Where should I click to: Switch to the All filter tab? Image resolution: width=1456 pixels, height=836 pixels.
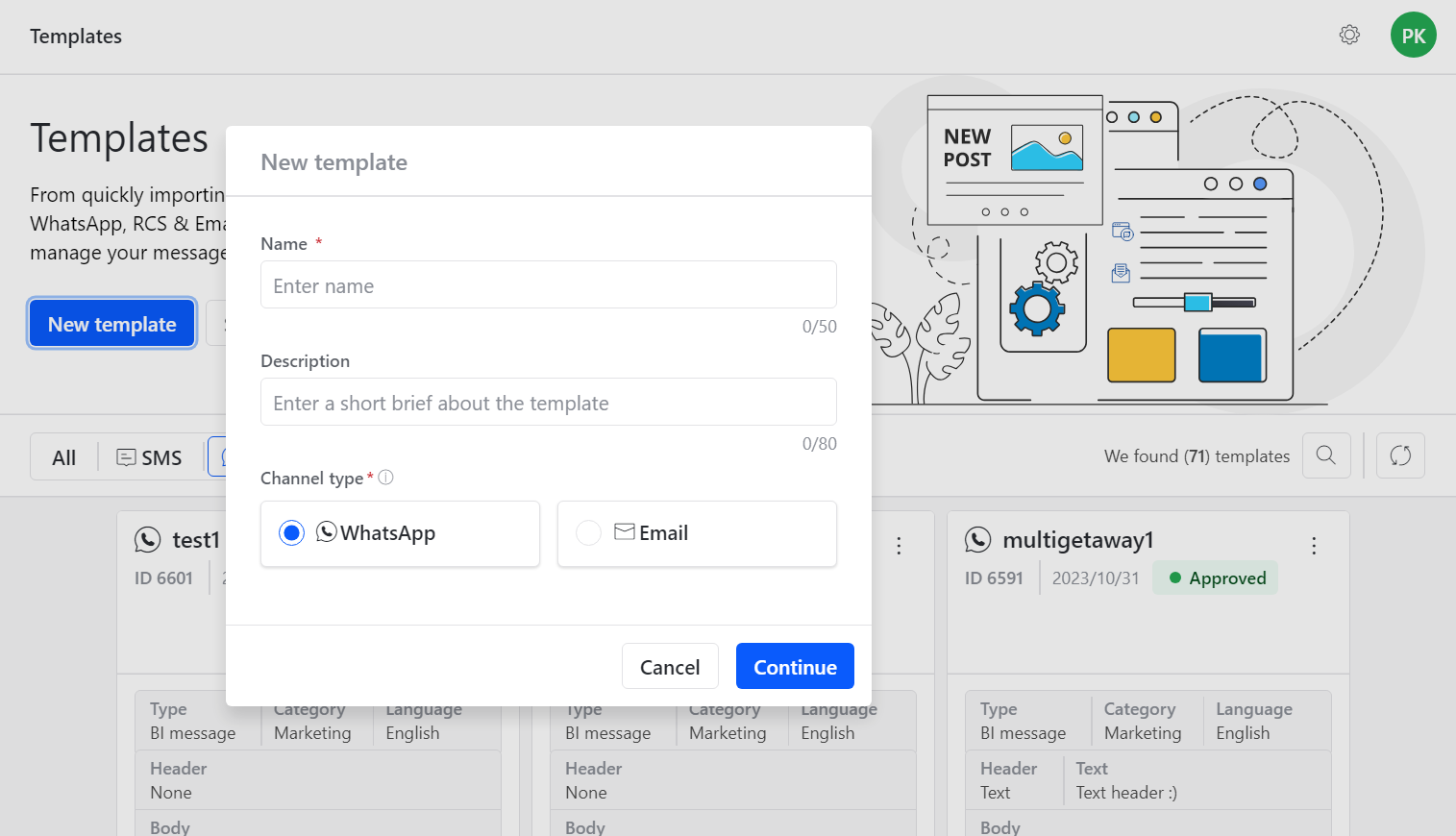64,457
